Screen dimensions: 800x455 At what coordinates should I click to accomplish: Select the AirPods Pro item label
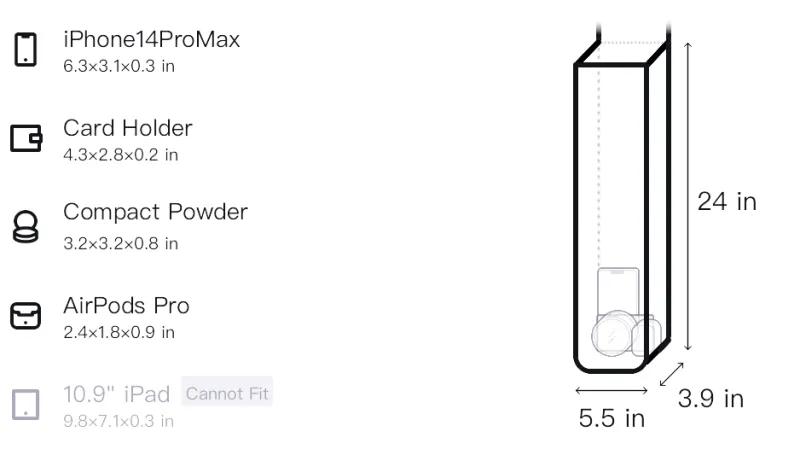127,306
